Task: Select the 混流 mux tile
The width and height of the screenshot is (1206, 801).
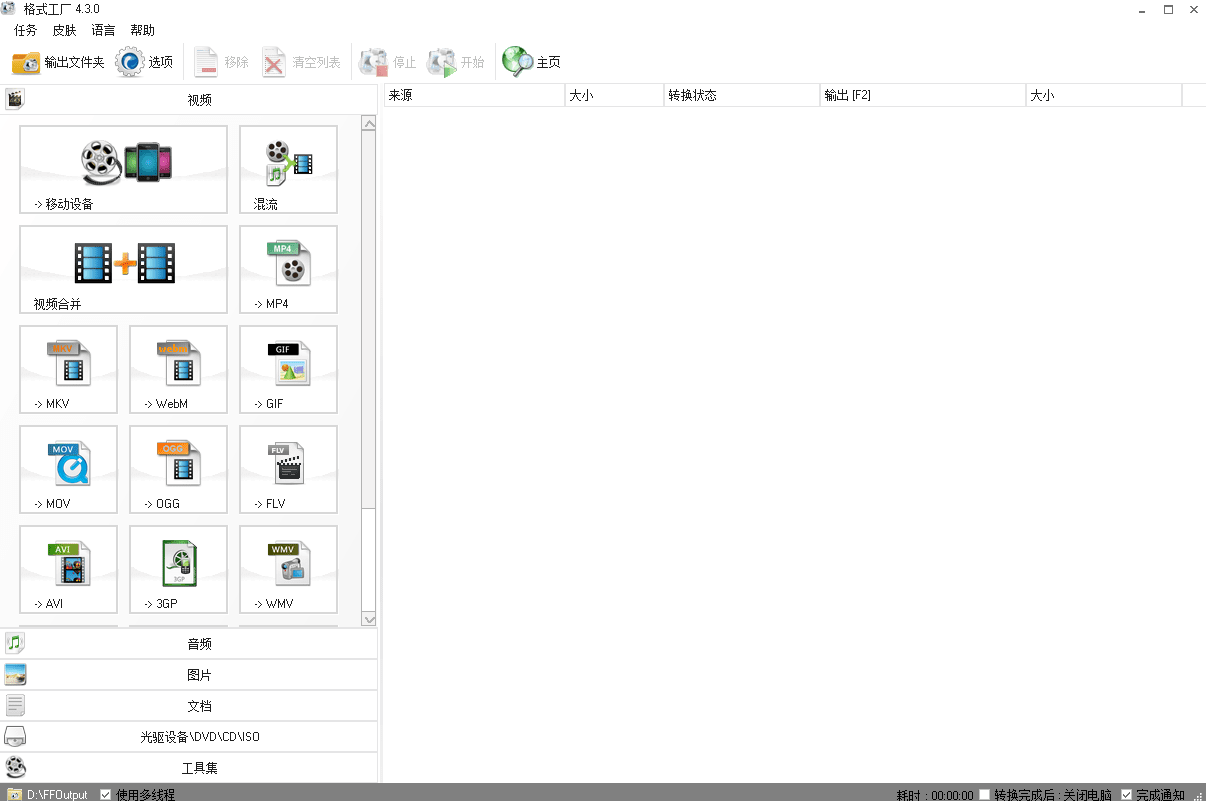Action: point(288,169)
